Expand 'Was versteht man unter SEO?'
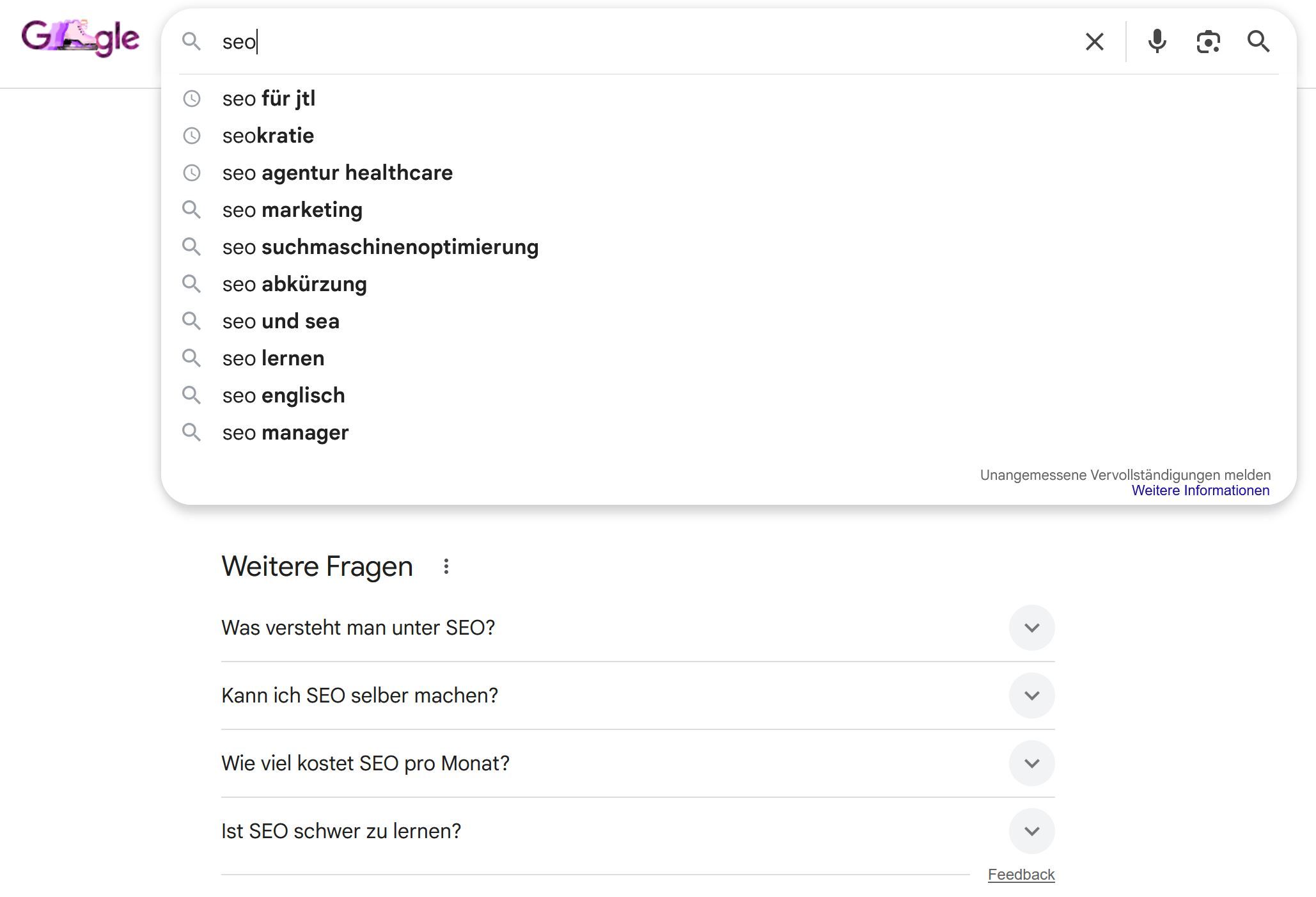The image size is (1316, 897). (x=1031, y=628)
